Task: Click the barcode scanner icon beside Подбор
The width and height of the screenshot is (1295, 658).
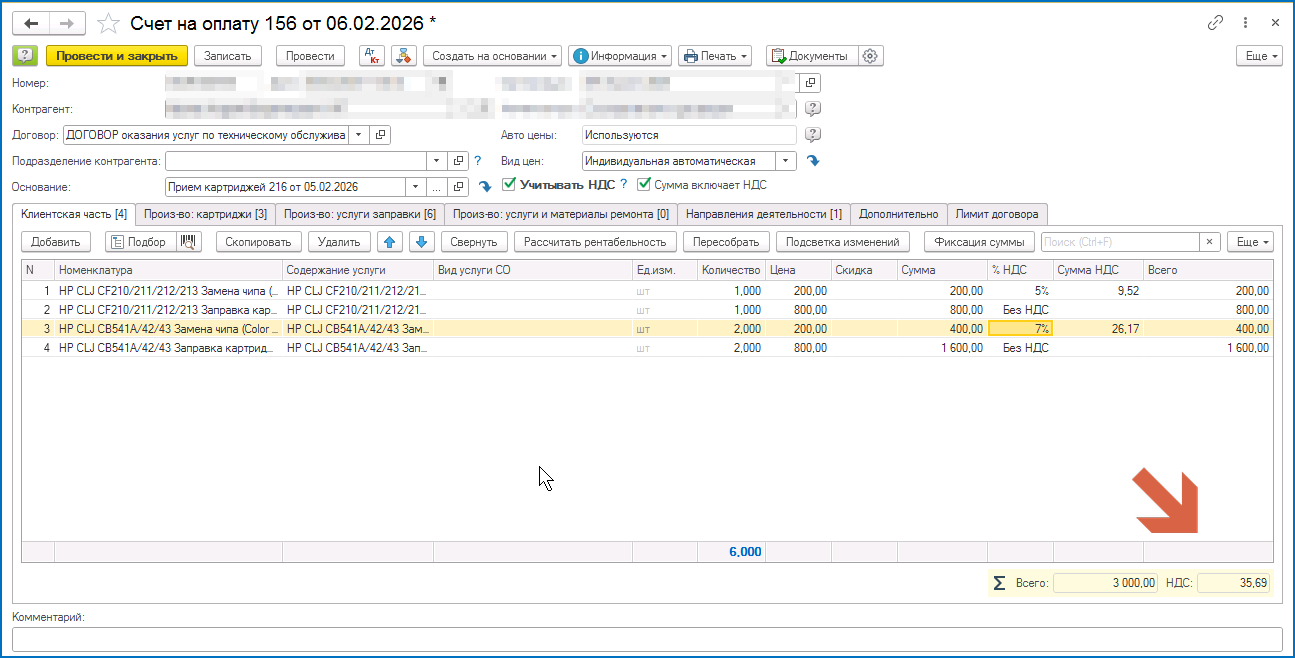Action: click(189, 242)
